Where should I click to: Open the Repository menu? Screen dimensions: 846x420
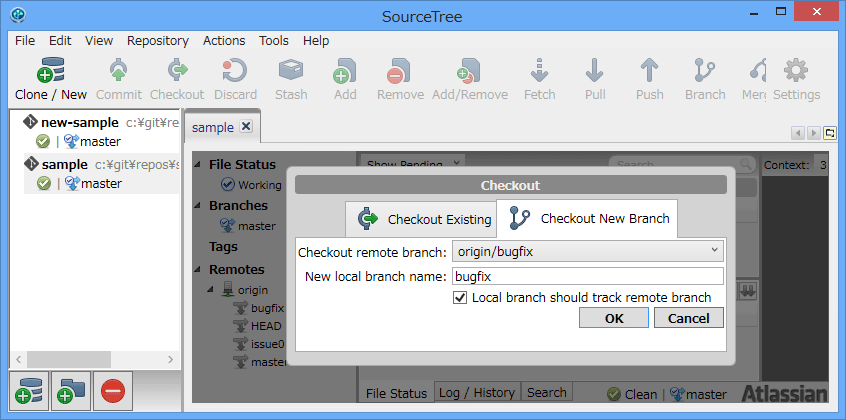158,40
